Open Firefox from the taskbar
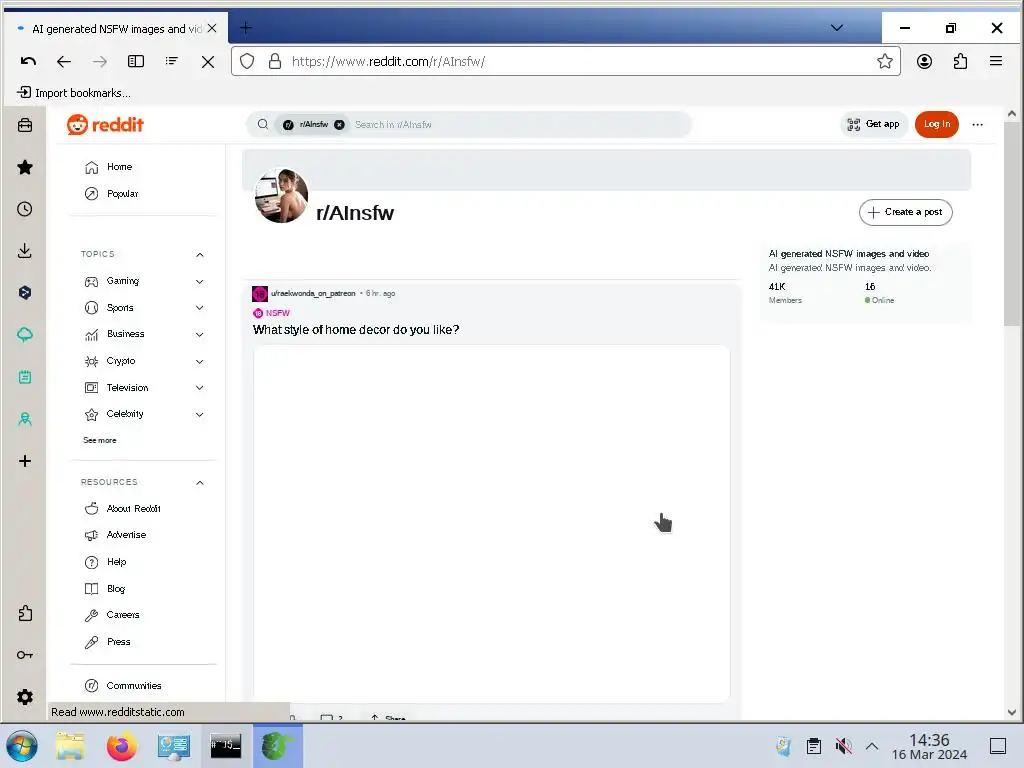Image resolution: width=1024 pixels, height=768 pixels. (x=122, y=746)
